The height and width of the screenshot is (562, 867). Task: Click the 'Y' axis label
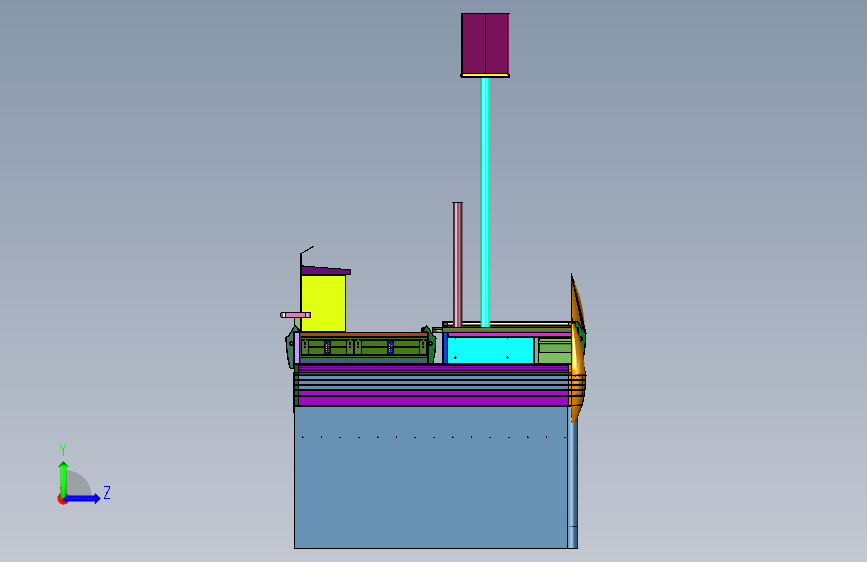click(x=63, y=450)
